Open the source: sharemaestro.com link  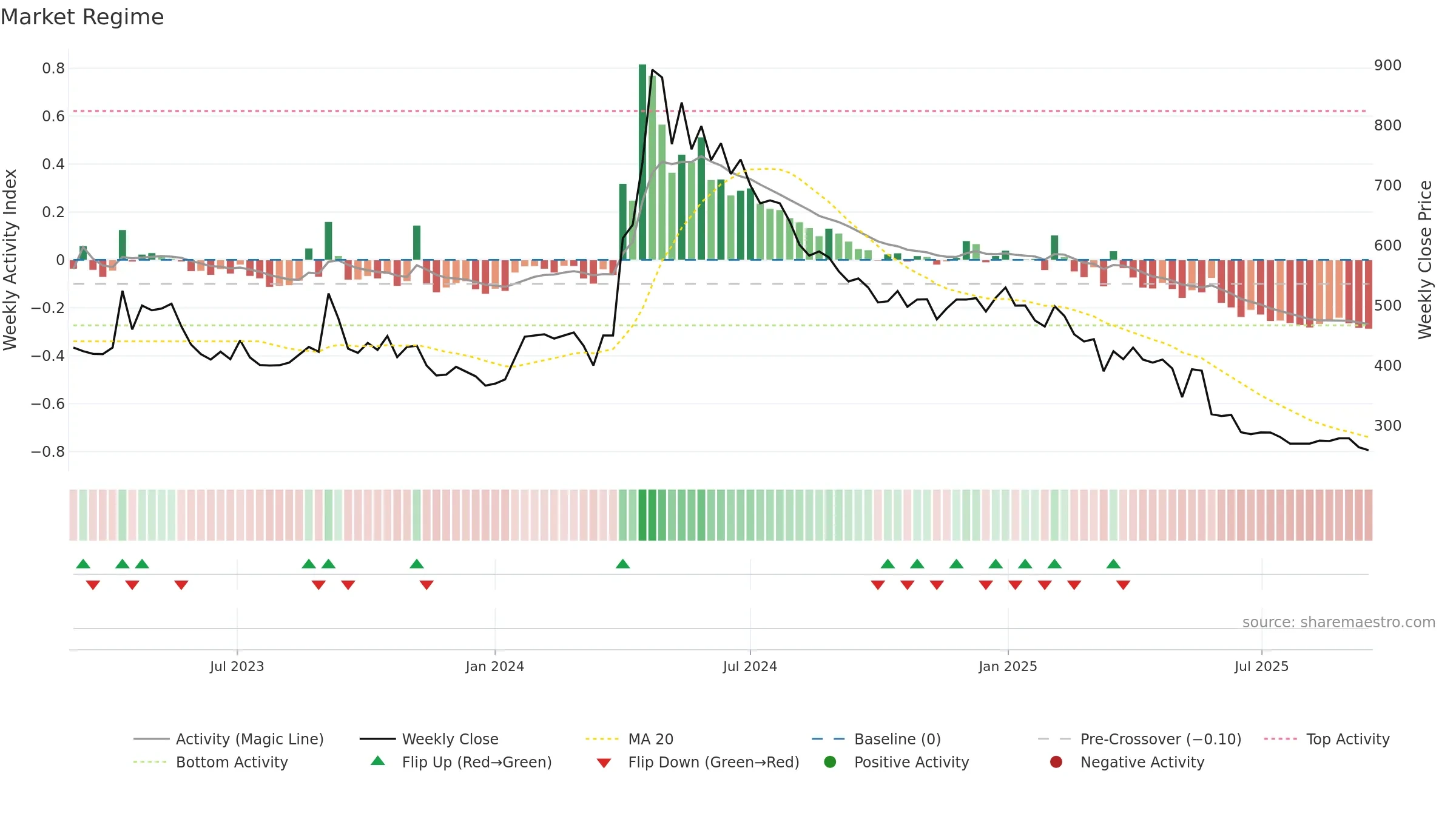(x=1339, y=622)
